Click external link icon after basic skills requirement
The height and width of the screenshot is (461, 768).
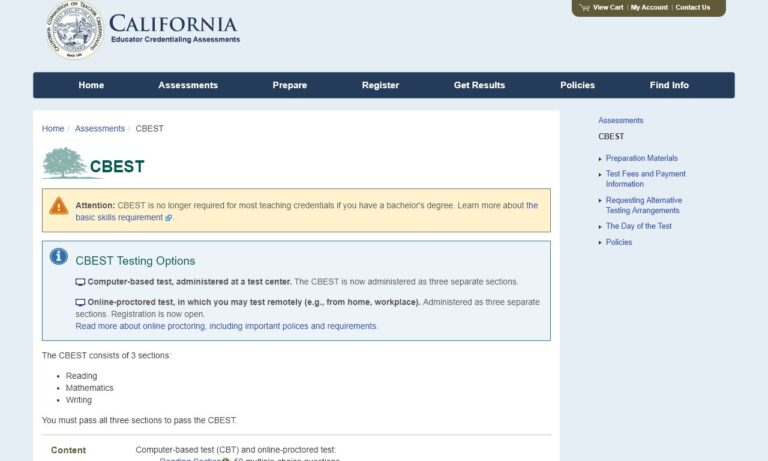(x=168, y=218)
